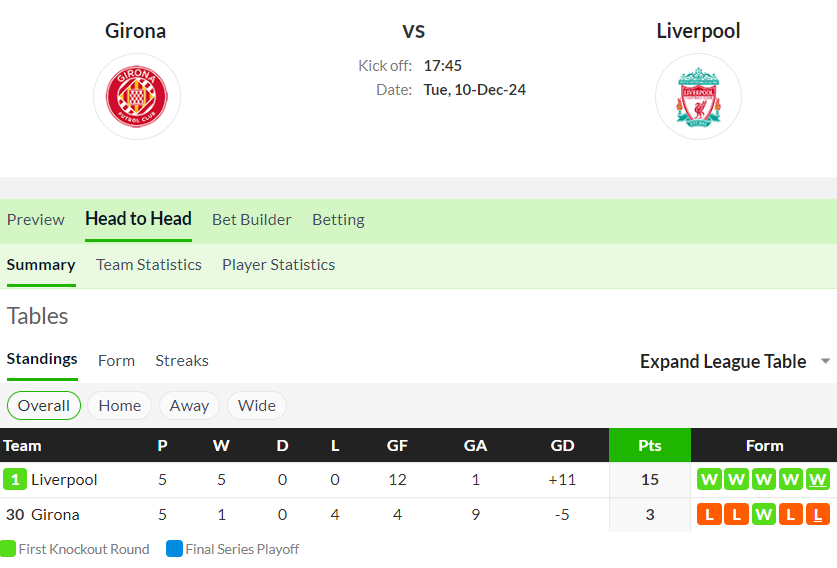837x568 pixels.
Task: Open the Team Statistics tab
Action: tap(149, 265)
